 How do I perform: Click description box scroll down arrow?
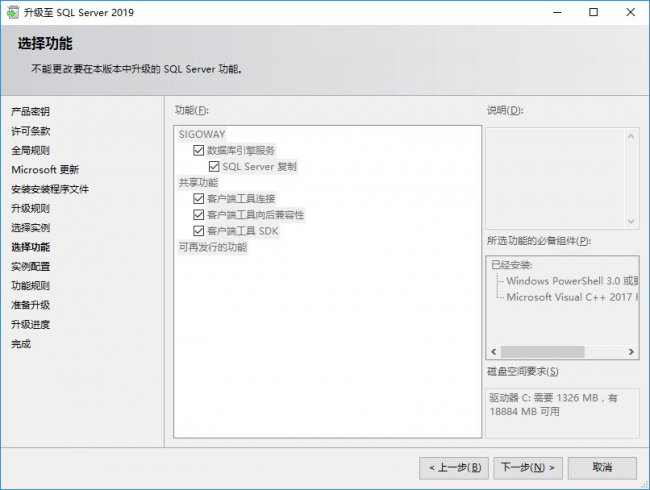pos(631,221)
